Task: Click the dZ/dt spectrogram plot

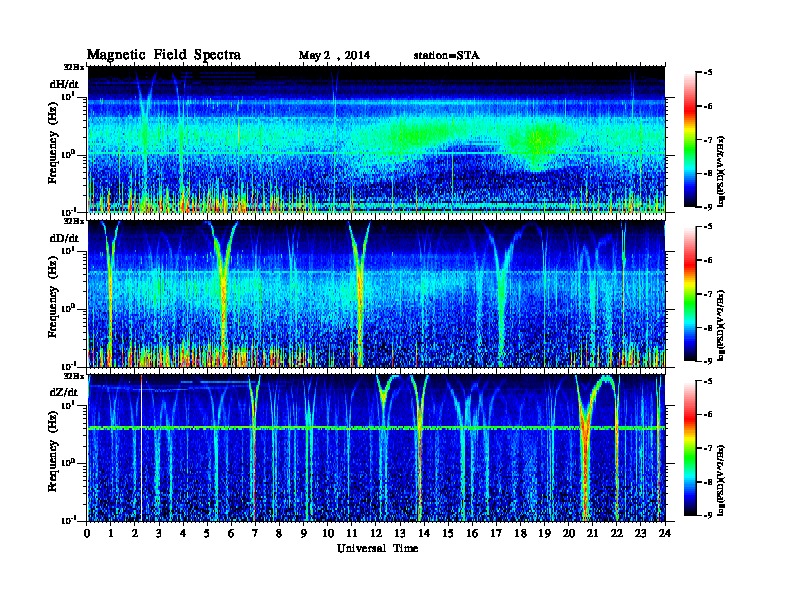Action: click(376, 448)
